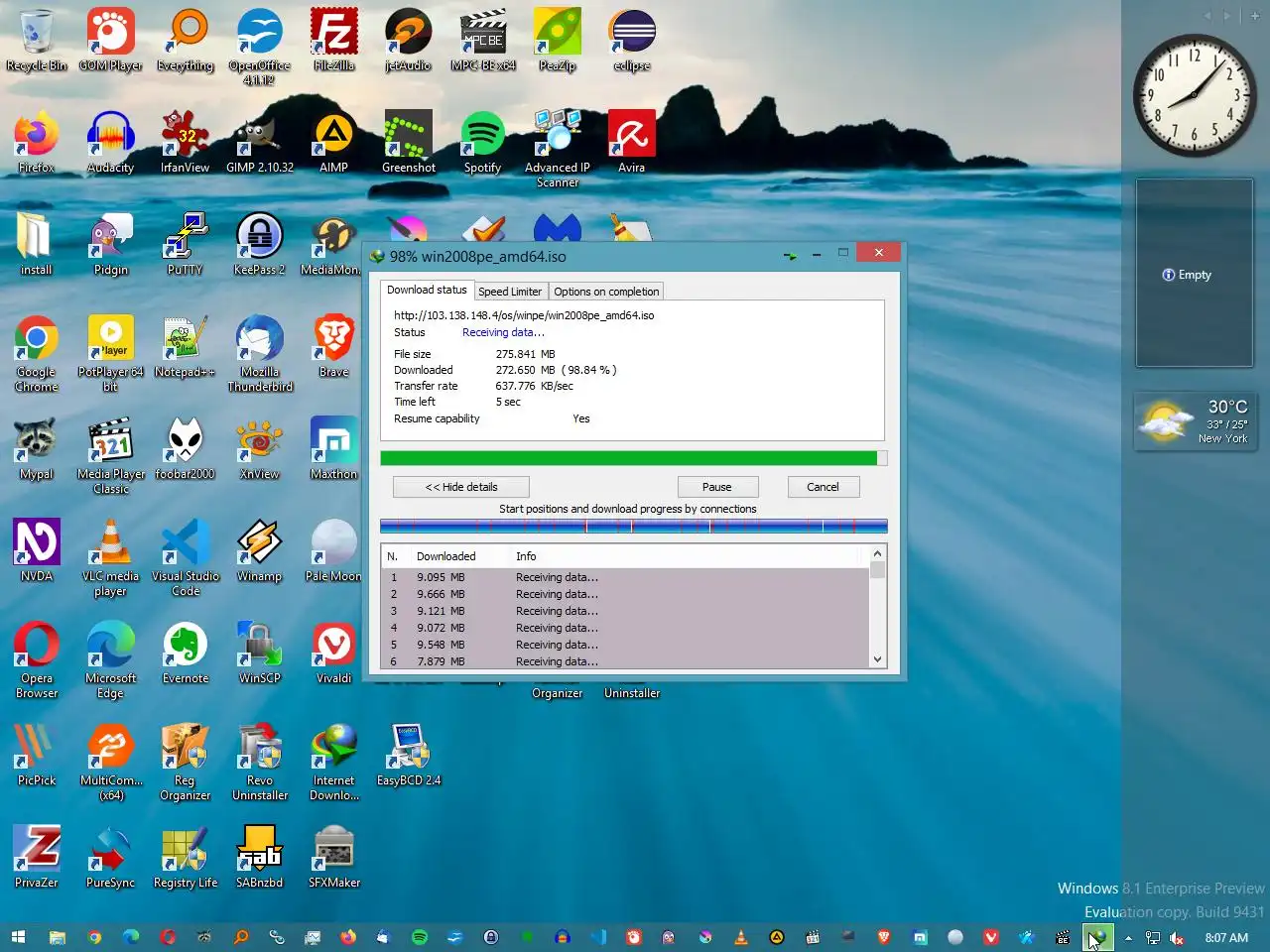This screenshot has width=1270, height=952.
Task: Open Advanced IP Scanner desktop shortcut
Action: (x=557, y=149)
